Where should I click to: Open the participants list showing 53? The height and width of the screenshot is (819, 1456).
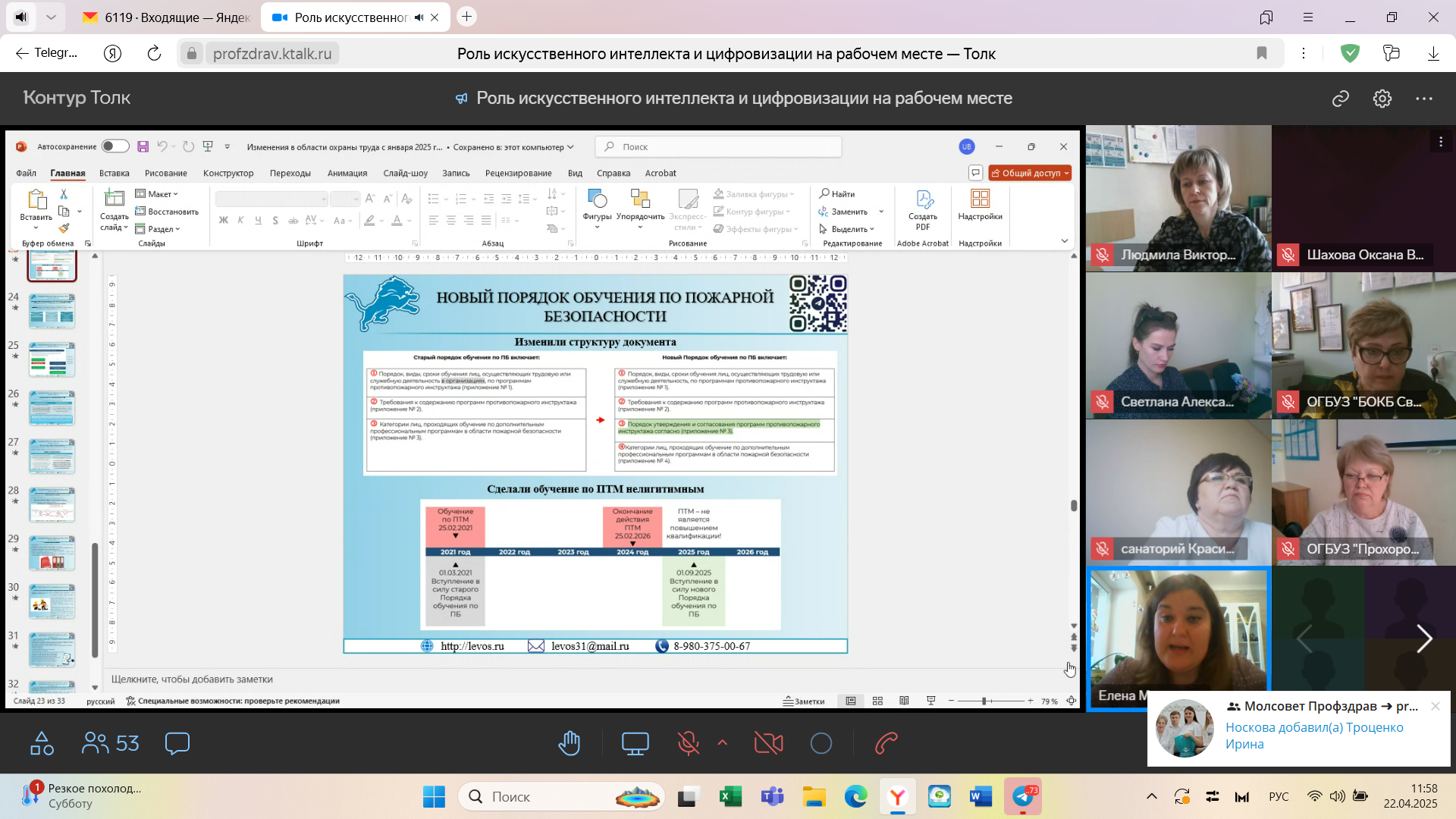pyautogui.click(x=111, y=744)
